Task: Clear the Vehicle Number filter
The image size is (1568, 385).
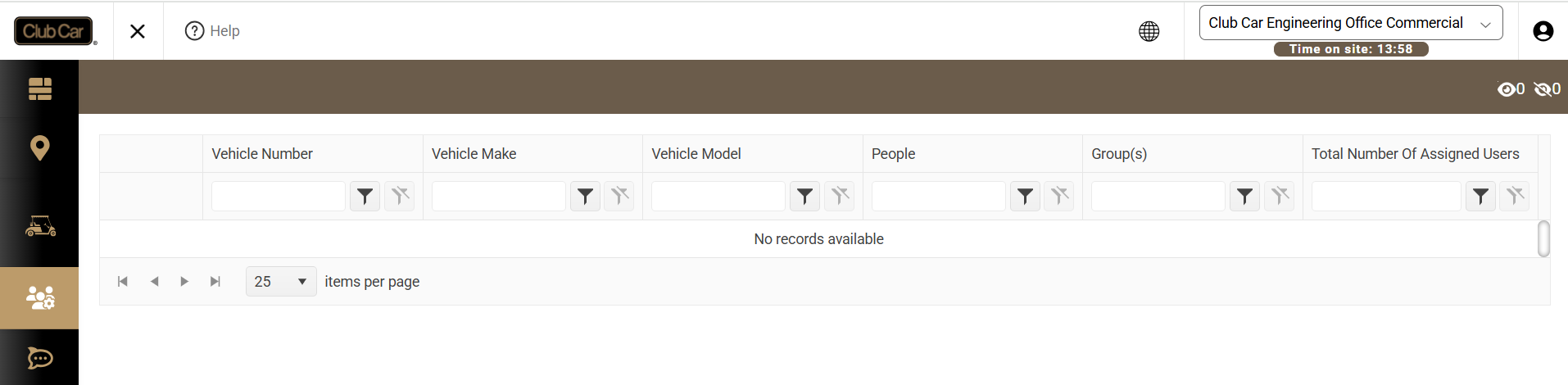Action: tap(400, 197)
